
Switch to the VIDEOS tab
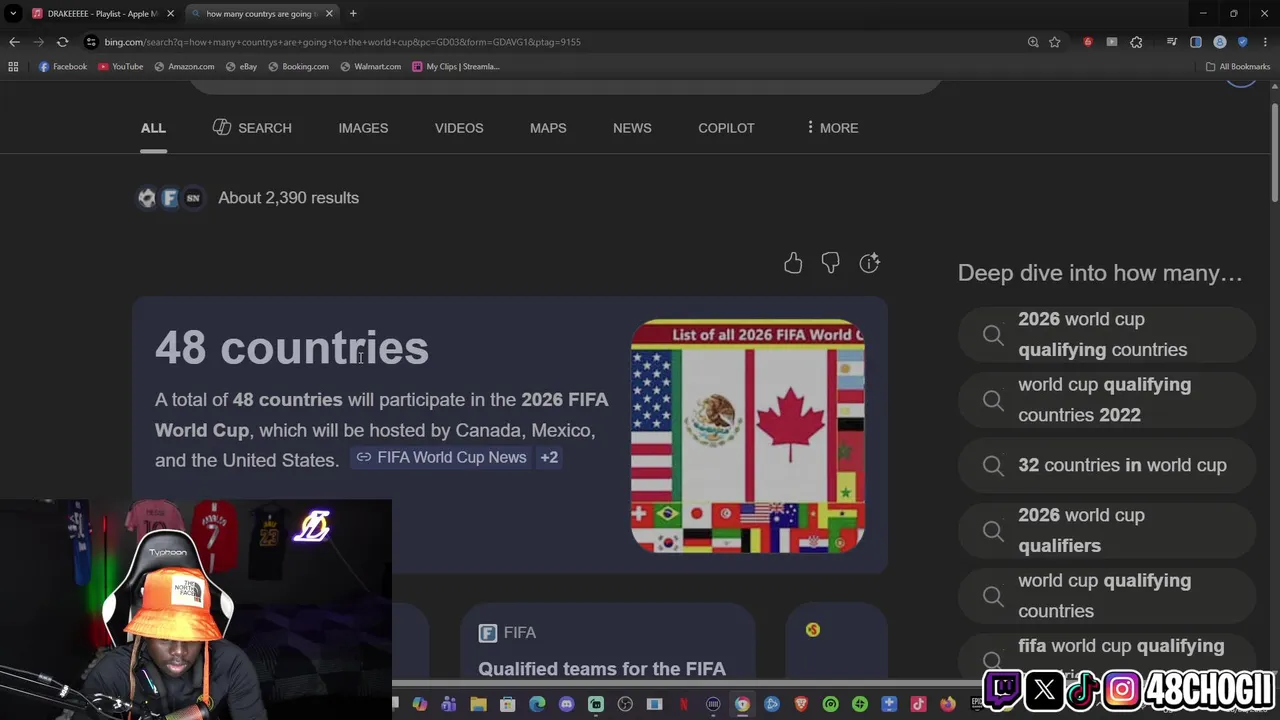click(459, 128)
